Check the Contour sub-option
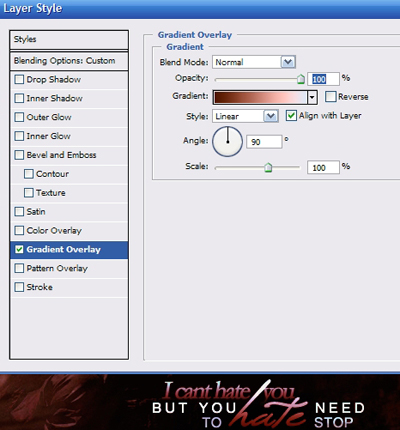400x430 pixels. click(29, 174)
